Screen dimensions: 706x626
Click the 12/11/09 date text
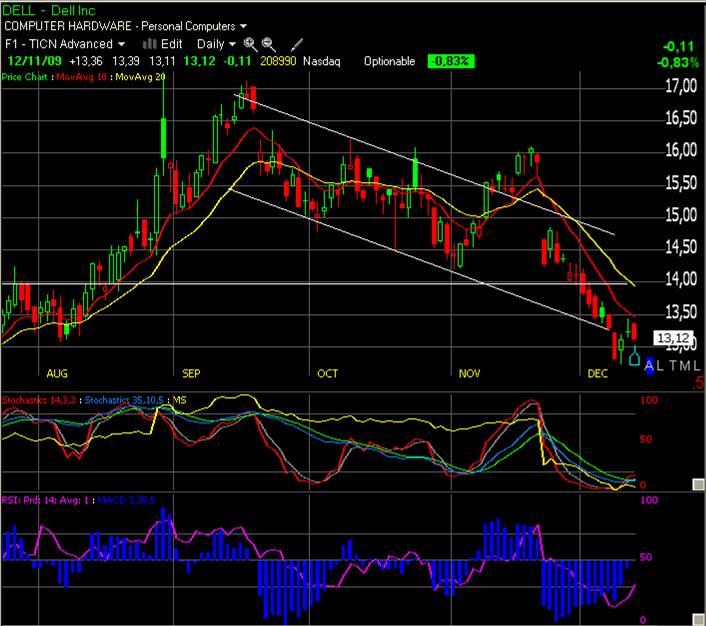point(35,61)
